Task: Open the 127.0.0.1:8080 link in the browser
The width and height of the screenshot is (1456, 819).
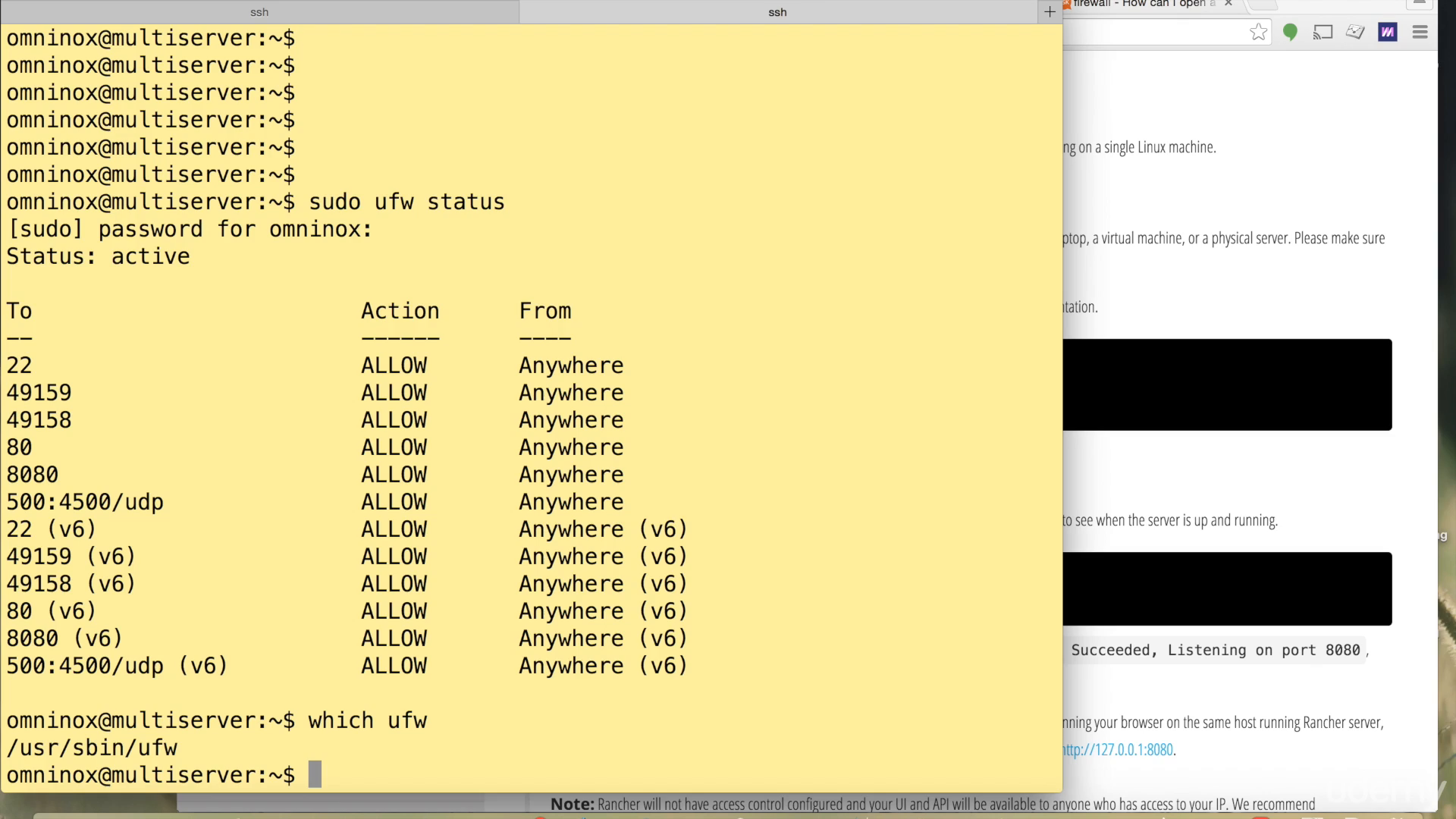Action: point(1119,750)
